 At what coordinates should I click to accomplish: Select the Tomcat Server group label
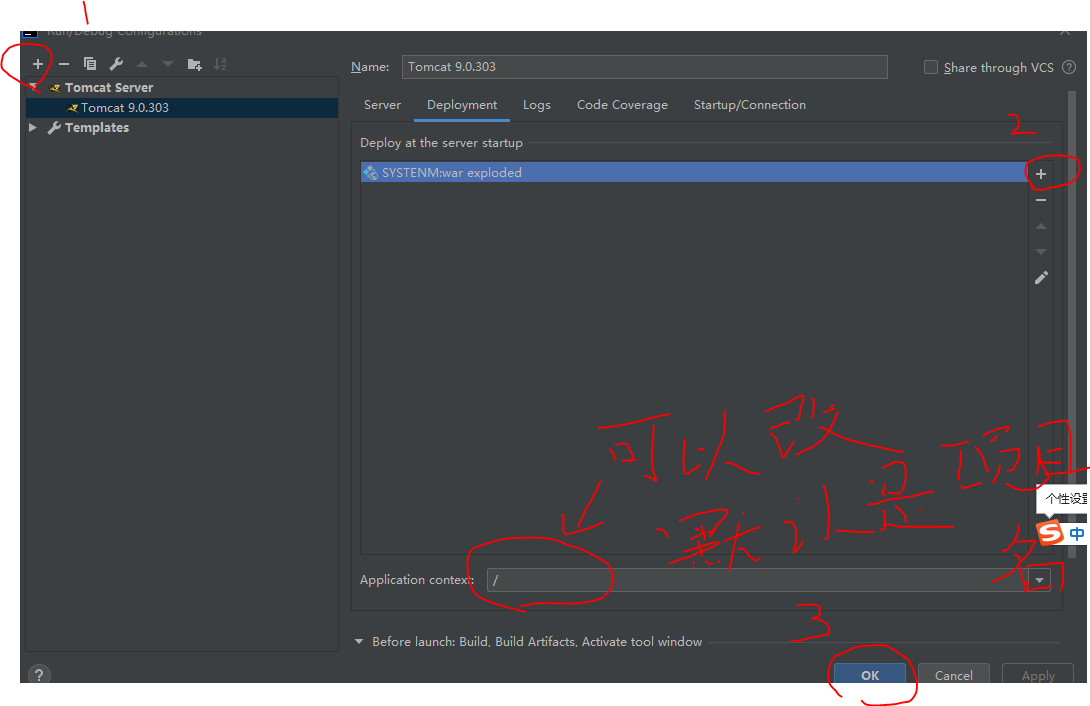[x=108, y=88]
